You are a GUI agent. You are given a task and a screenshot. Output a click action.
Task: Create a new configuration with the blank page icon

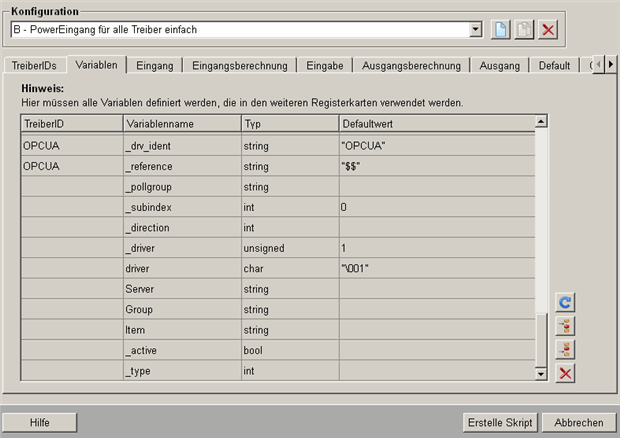pyautogui.click(x=501, y=30)
